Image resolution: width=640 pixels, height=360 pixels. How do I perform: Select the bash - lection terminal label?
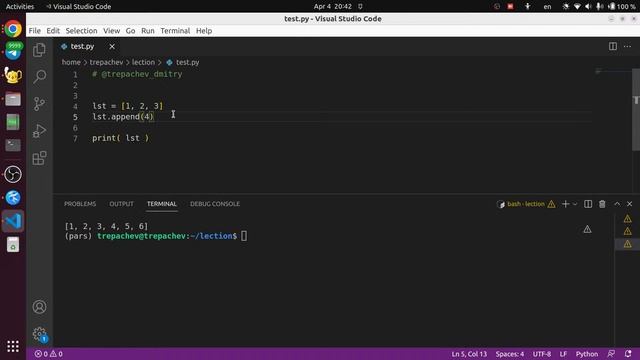[526, 204]
